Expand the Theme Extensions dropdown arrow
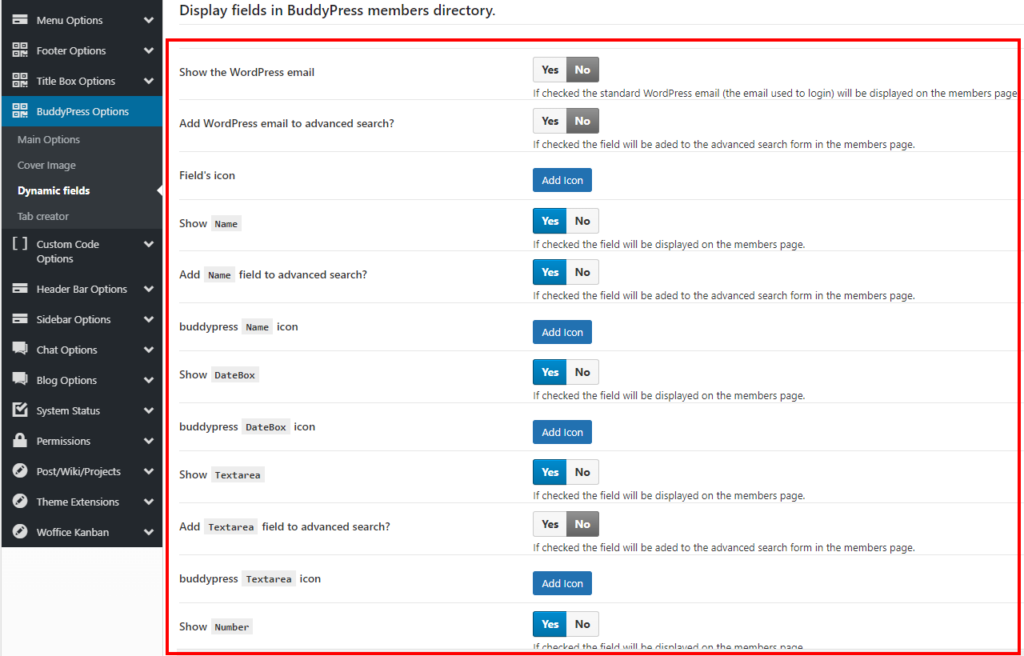The width and height of the screenshot is (1024, 656). [x=148, y=502]
